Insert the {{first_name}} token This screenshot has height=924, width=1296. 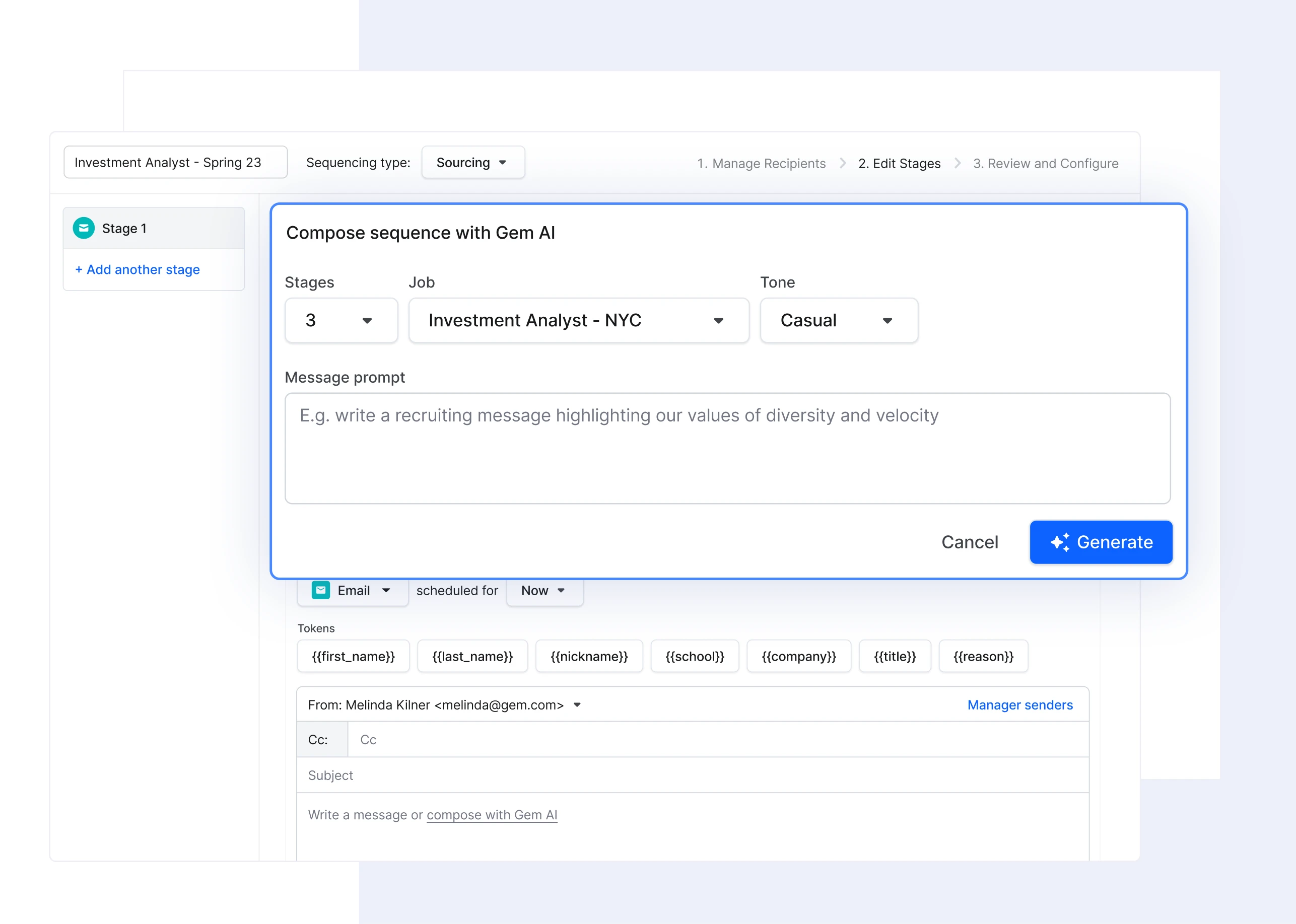click(353, 657)
